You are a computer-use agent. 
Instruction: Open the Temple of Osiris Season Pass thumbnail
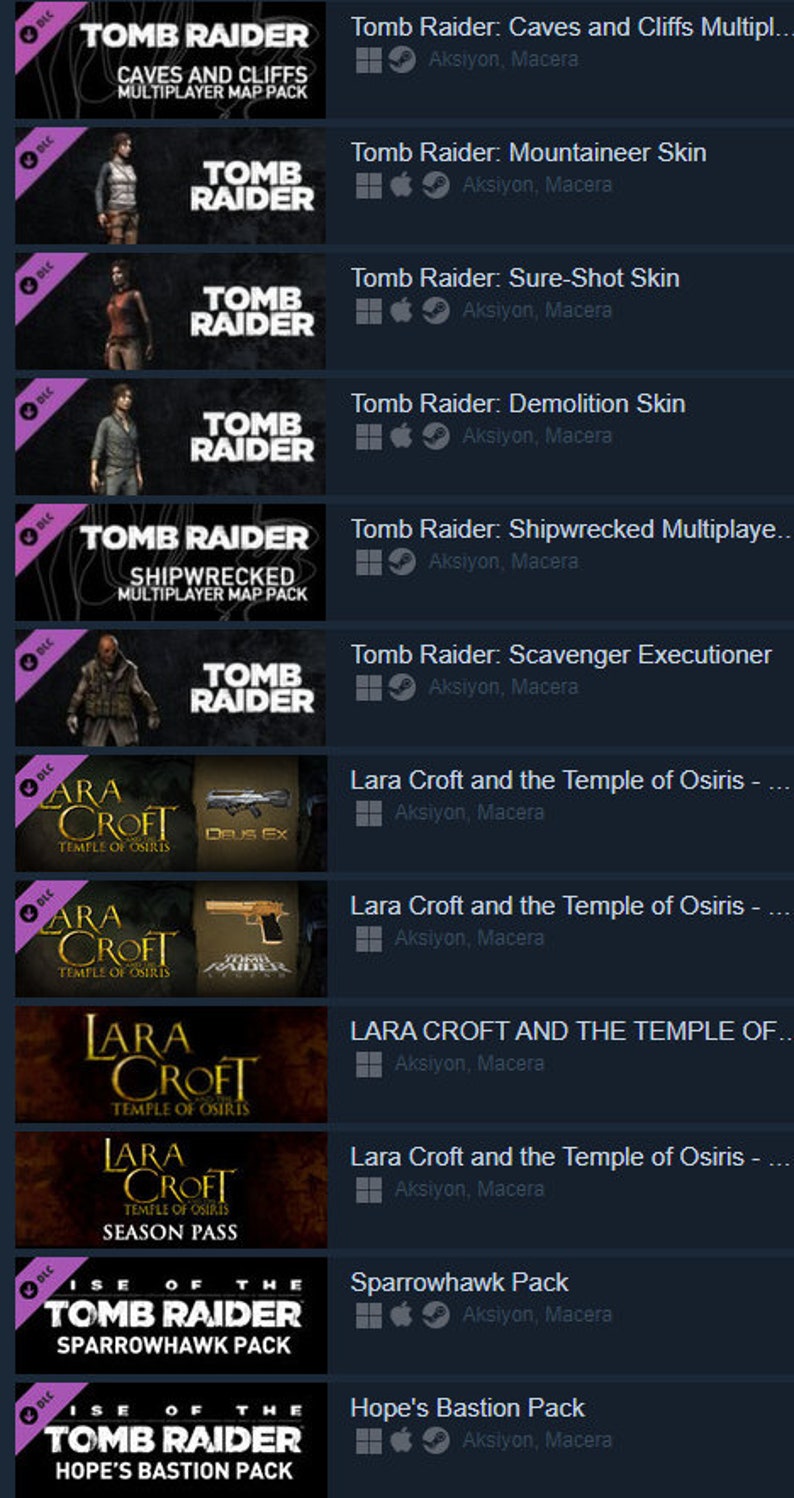[170, 1189]
